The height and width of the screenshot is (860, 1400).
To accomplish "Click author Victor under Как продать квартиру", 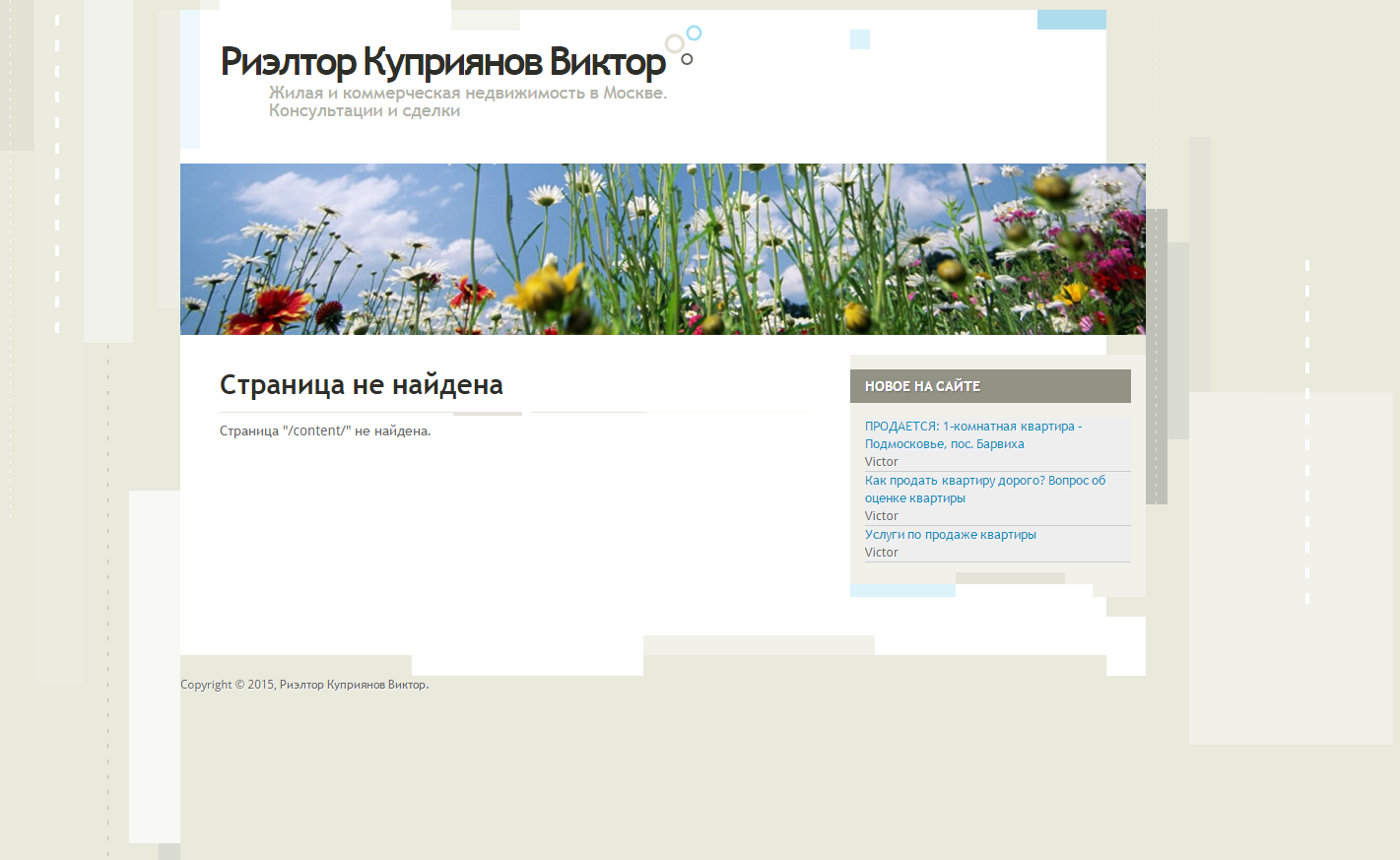I will [x=882, y=516].
